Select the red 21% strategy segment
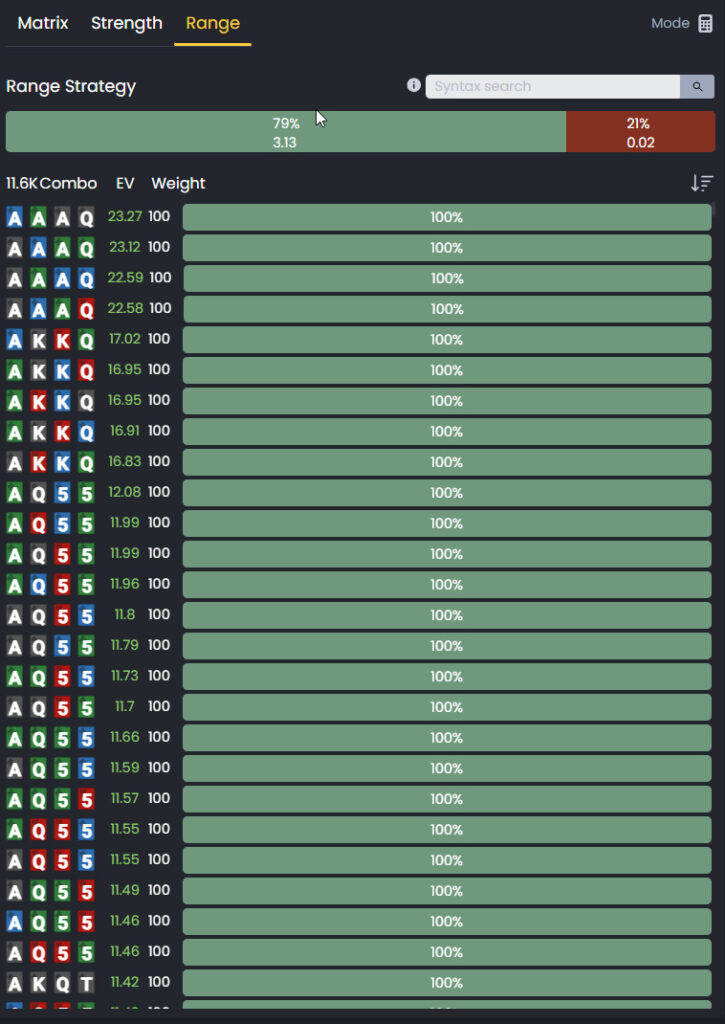This screenshot has width=725, height=1024. tap(640, 132)
